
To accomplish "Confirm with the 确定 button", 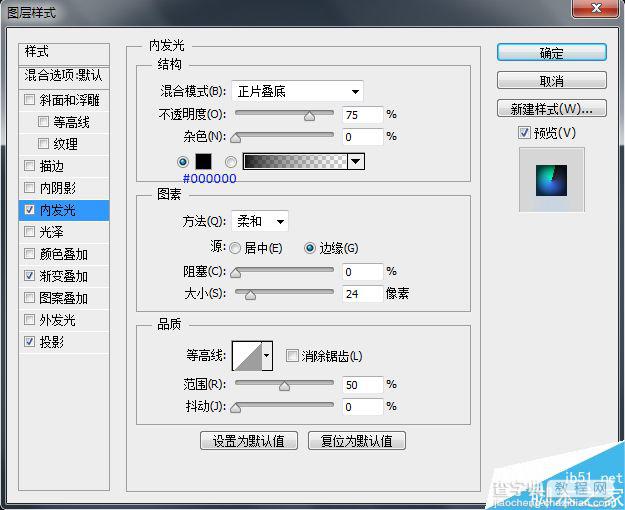I will [552, 53].
